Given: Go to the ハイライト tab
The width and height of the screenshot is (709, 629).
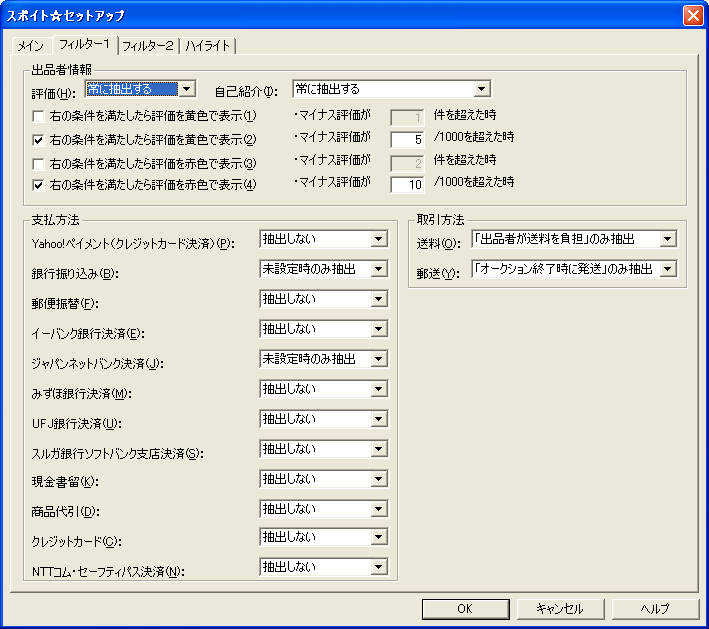Looking at the screenshot, I should click(208, 46).
